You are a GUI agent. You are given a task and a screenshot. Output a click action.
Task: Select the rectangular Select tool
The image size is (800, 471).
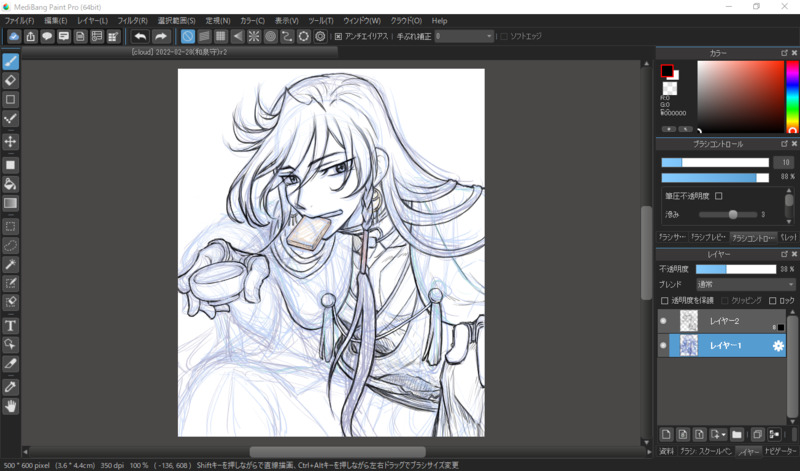click(10, 227)
